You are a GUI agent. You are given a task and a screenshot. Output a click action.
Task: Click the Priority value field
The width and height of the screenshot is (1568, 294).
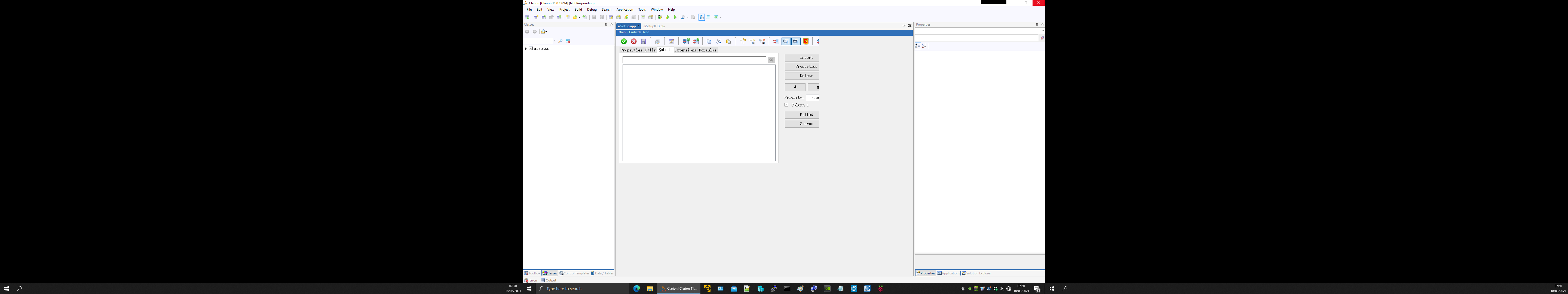coord(813,97)
